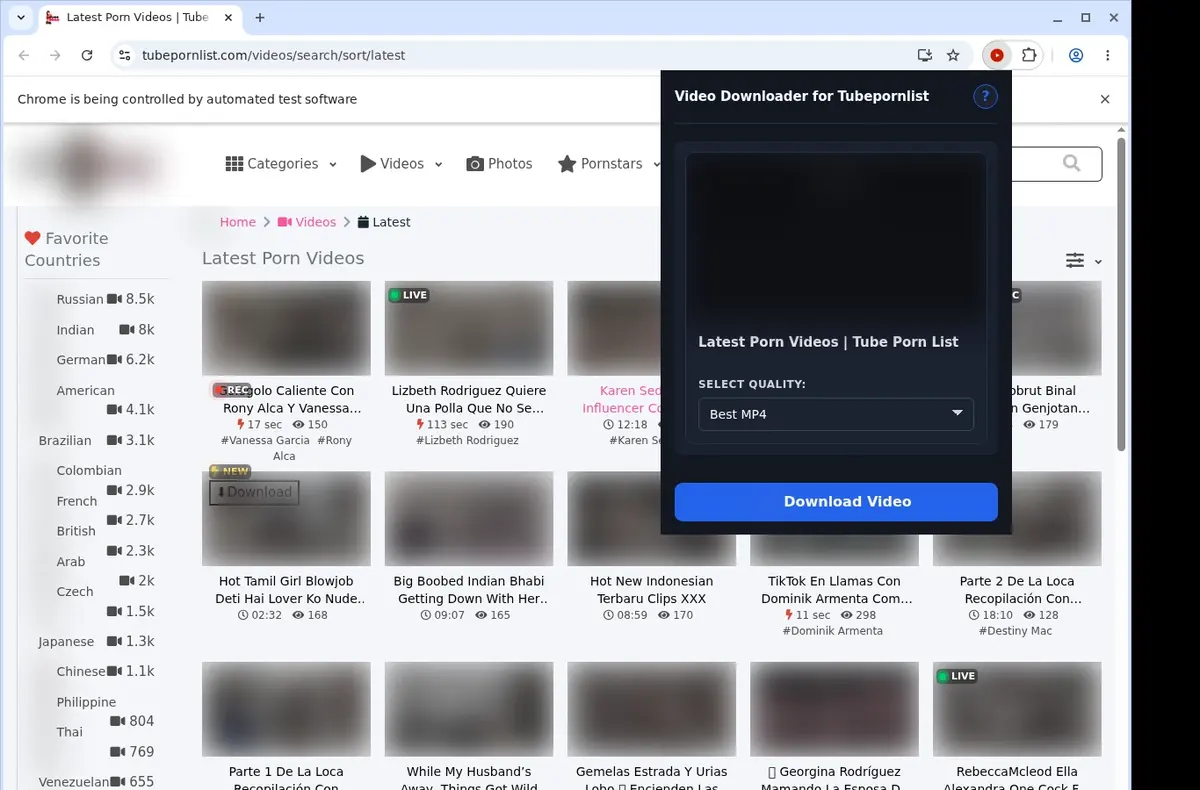Open the Colombian country link
1200x790 pixels.
pos(89,470)
